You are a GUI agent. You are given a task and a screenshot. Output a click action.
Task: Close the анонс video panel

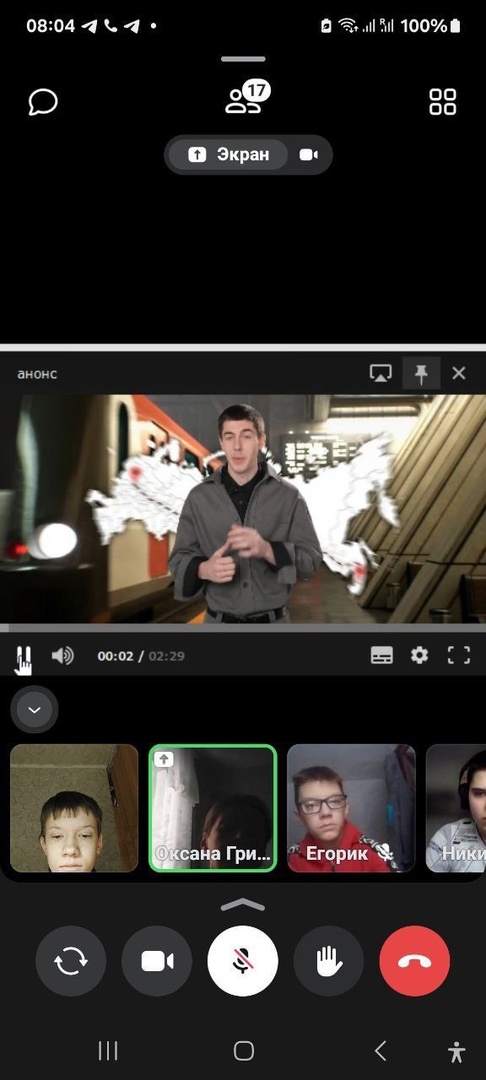[458, 373]
